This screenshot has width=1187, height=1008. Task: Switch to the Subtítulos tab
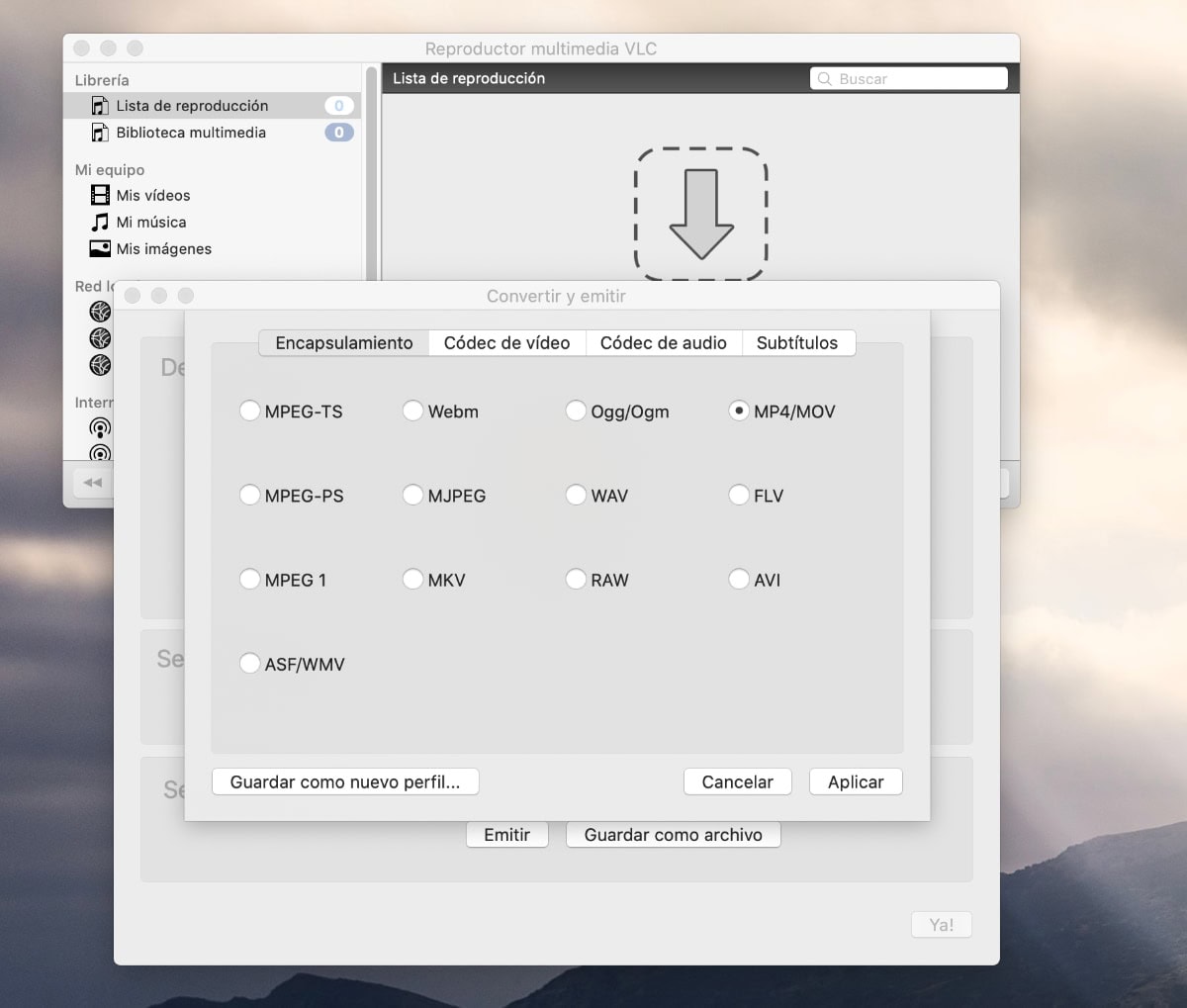(x=797, y=343)
